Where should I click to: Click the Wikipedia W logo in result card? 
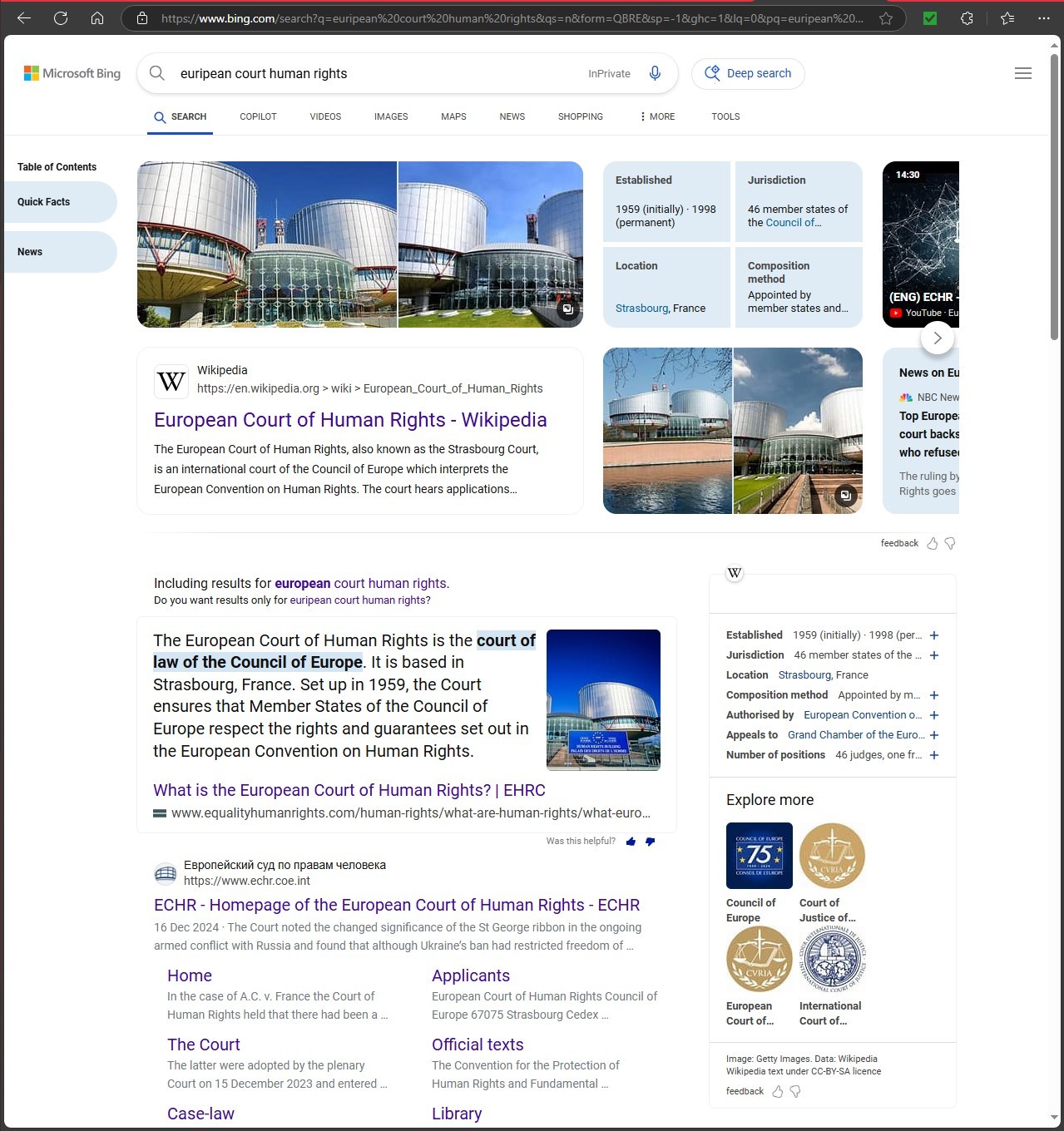[x=171, y=381]
